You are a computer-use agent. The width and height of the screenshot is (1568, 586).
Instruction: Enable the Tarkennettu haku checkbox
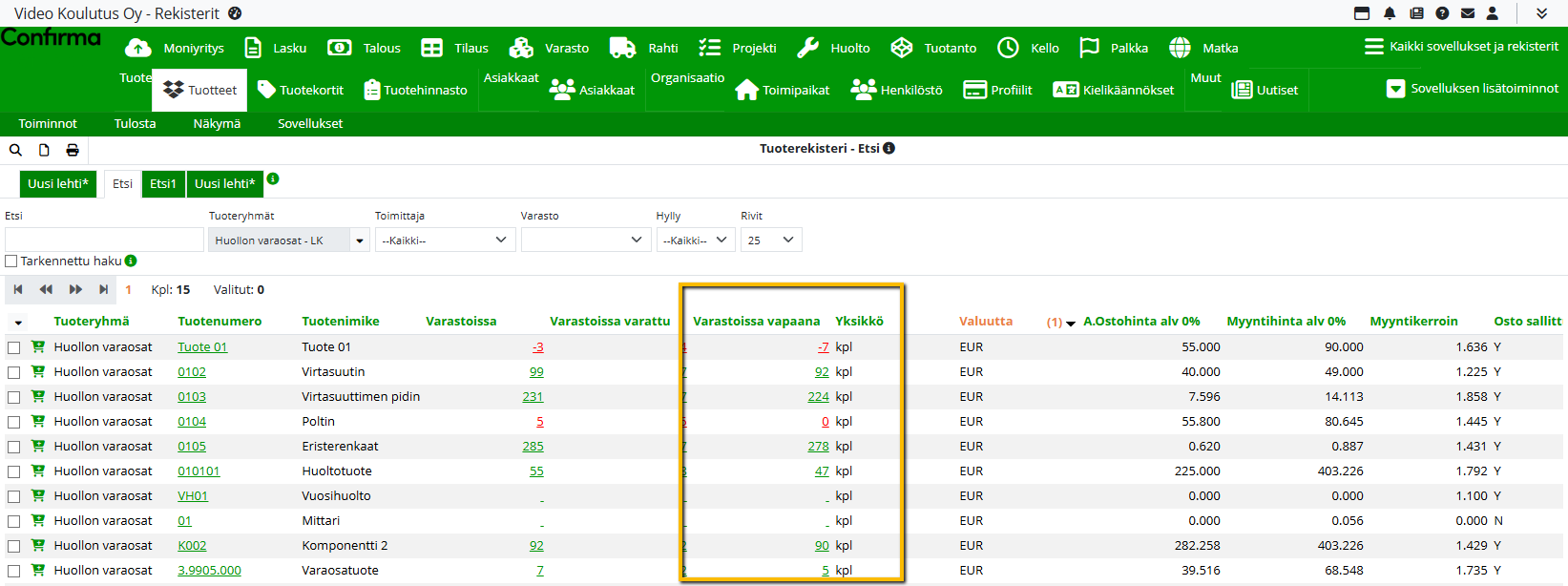pos(11,262)
